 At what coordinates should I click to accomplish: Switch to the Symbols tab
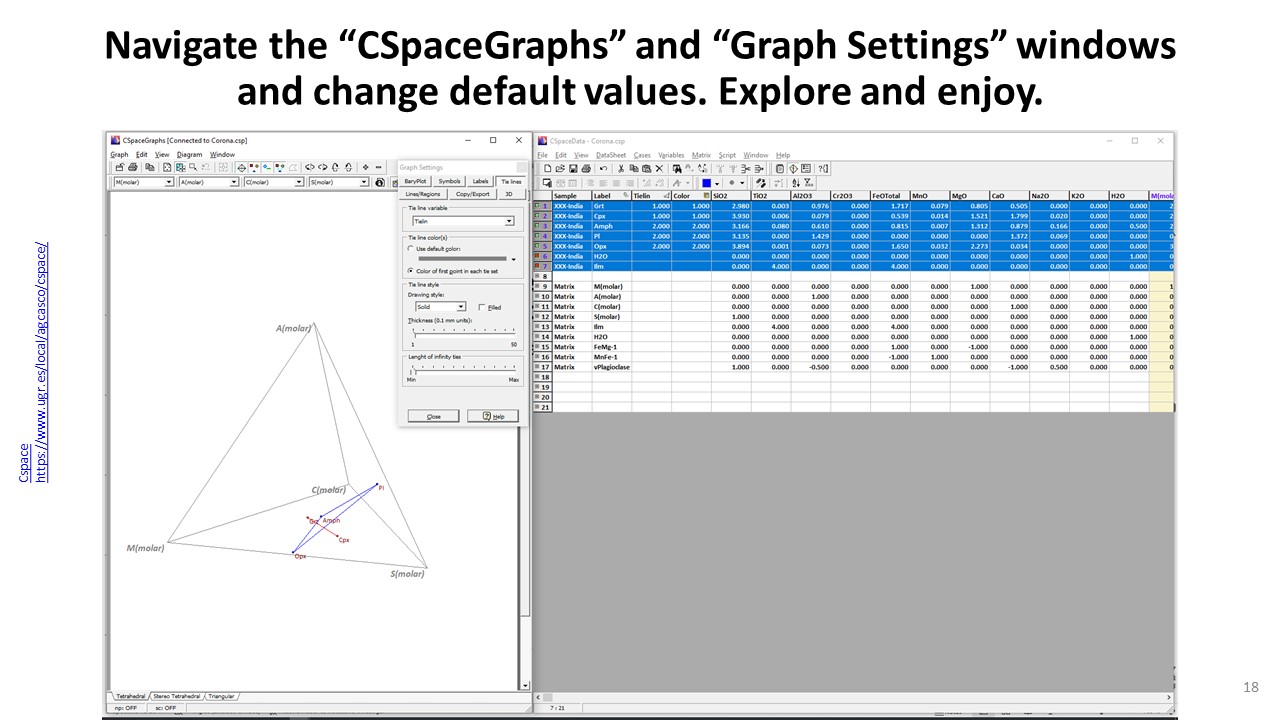(449, 181)
